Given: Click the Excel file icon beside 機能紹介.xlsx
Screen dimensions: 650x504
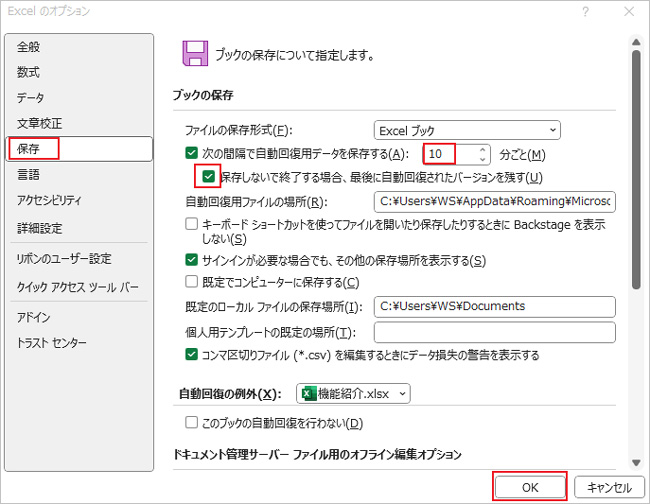Looking at the screenshot, I should [309, 393].
